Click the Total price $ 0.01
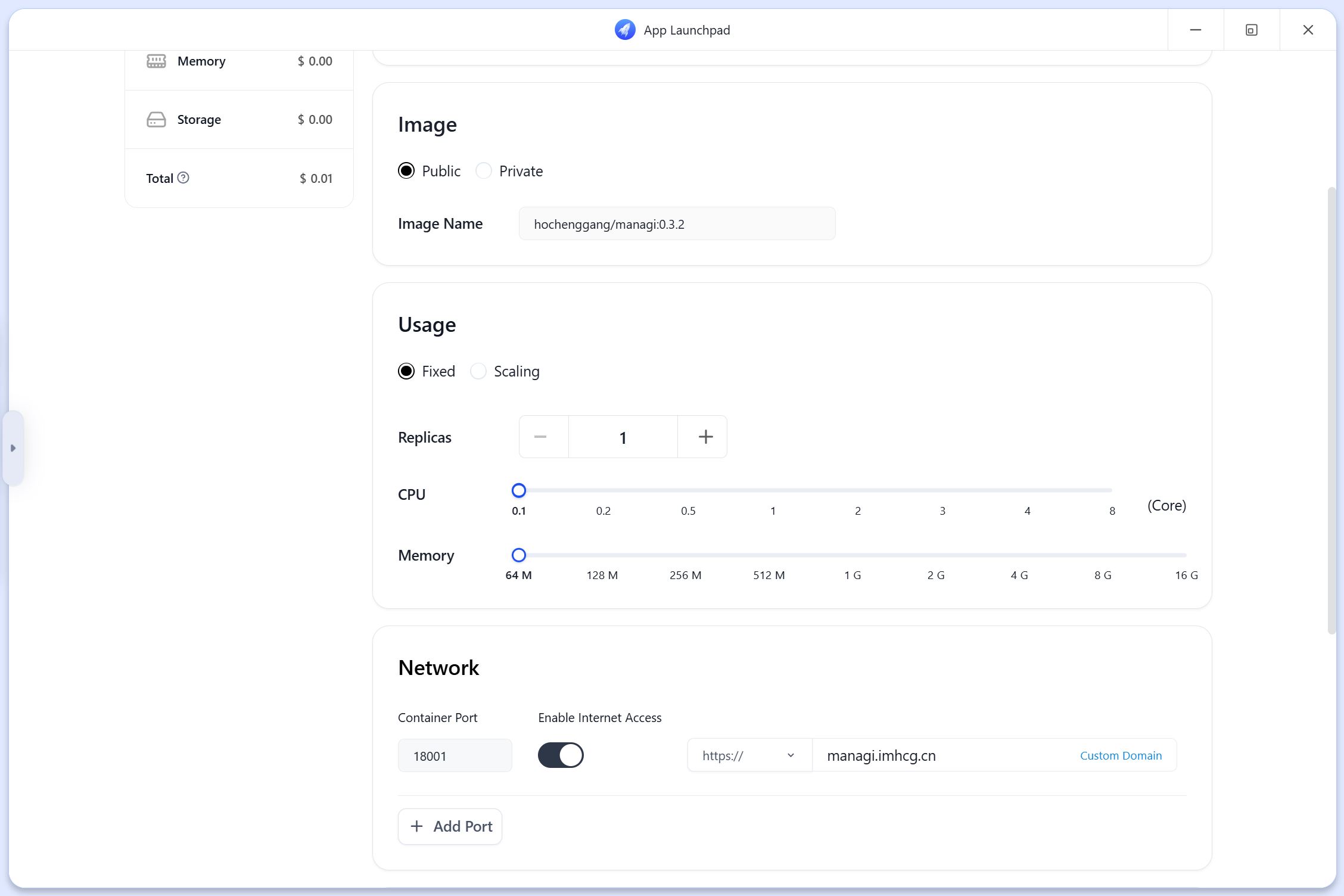1344x896 pixels. (316, 178)
